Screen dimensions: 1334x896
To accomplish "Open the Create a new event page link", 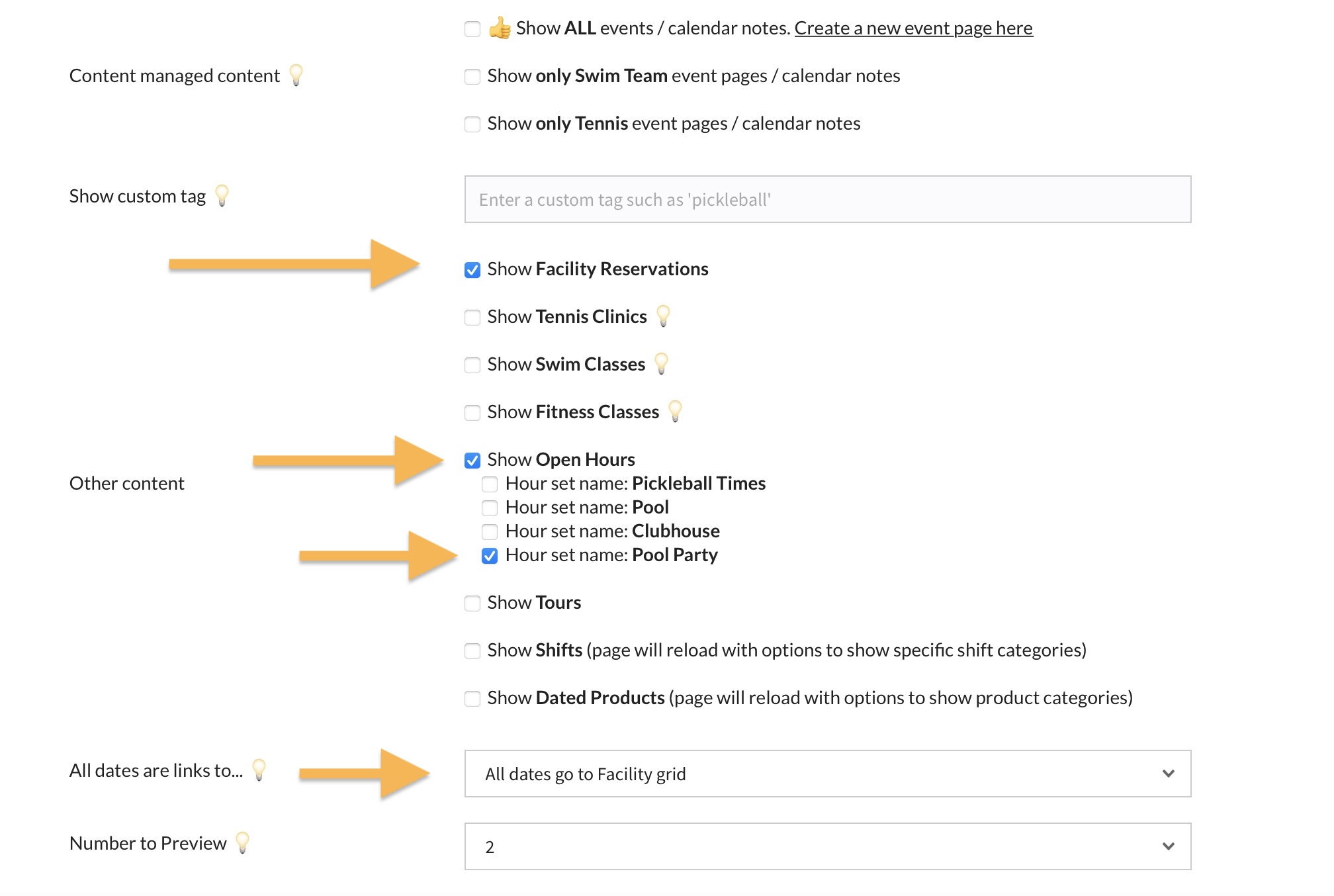I will [x=913, y=28].
